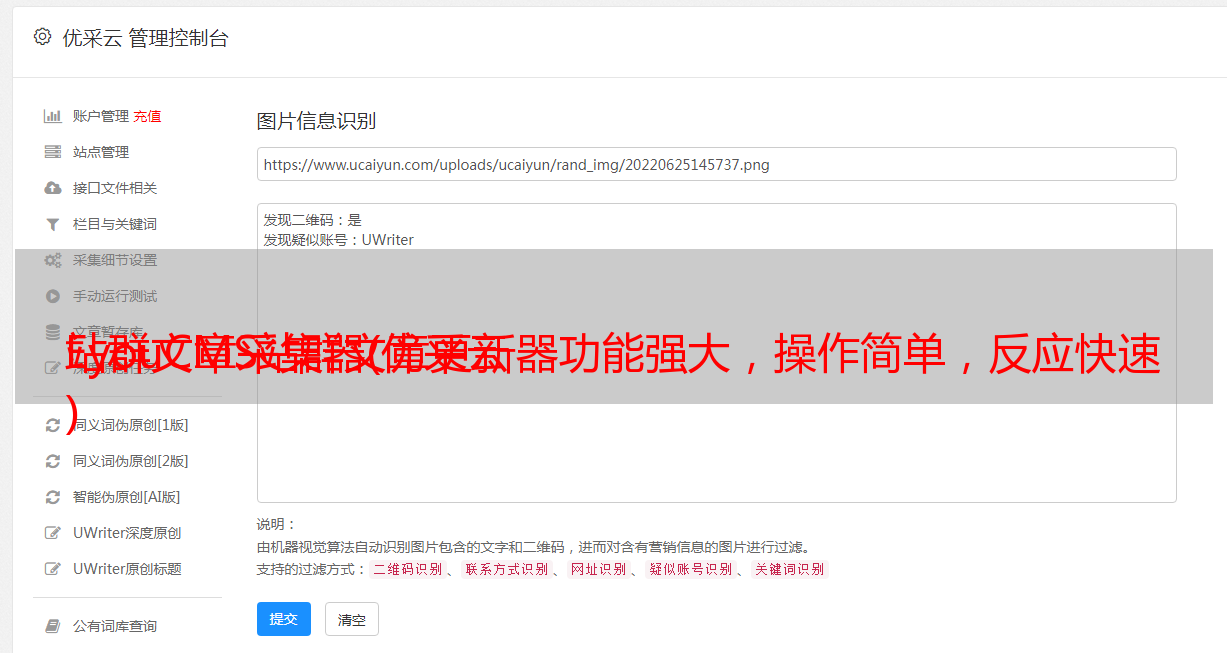The image size is (1227, 653).
Task: Click the 疑似账号识别 tag
Action: point(690,569)
